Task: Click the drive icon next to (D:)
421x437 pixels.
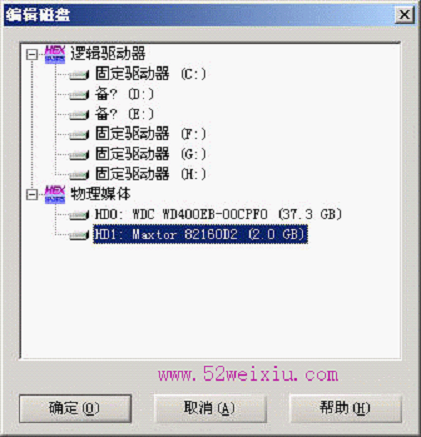Action: coord(79,95)
